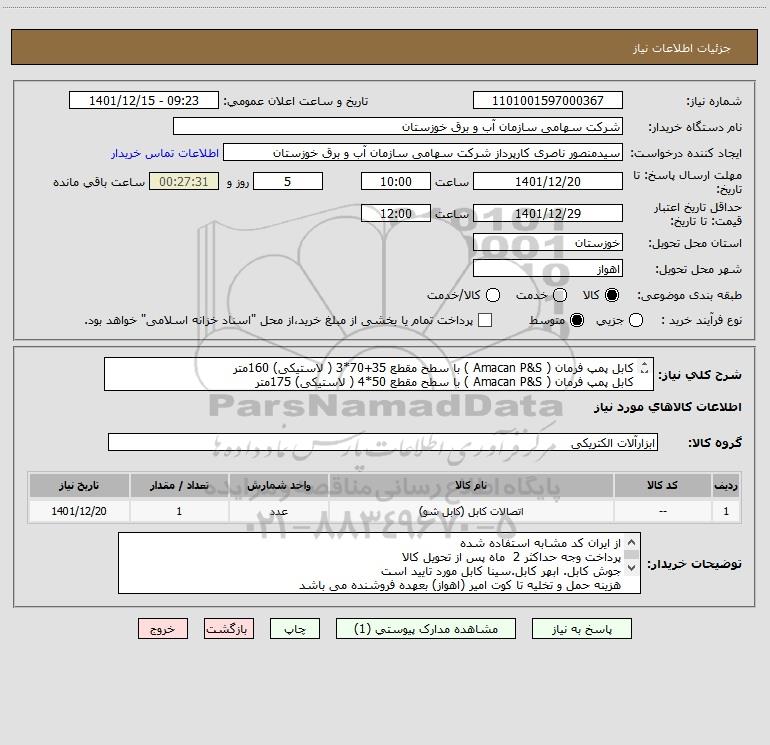770x745 pixels.
Task: Click the شرح کلی نیاز description text area
Action: click(x=379, y=374)
